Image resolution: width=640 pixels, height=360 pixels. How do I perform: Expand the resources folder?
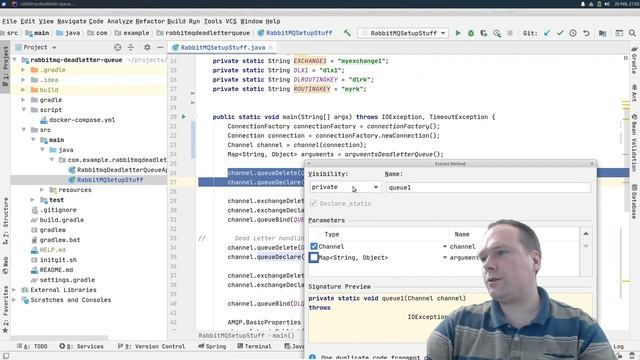[x=42, y=190]
